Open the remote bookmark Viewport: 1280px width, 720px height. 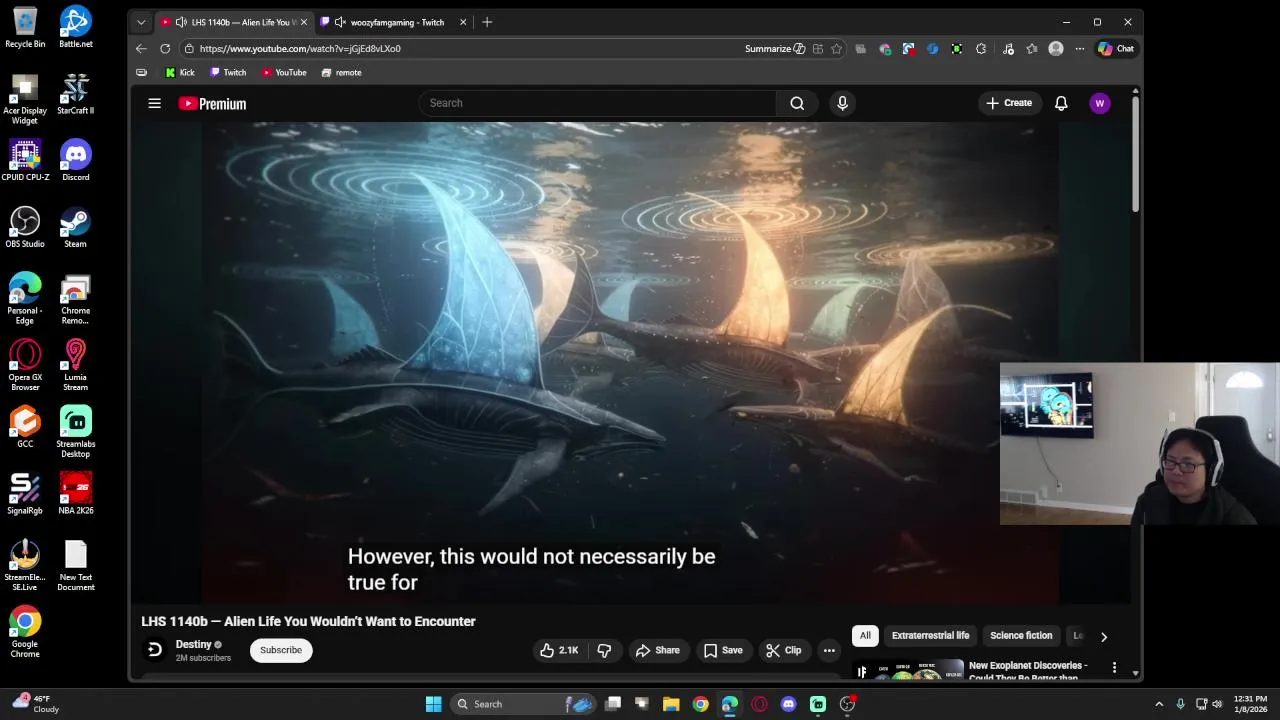pyautogui.click(x=341, y=72)
